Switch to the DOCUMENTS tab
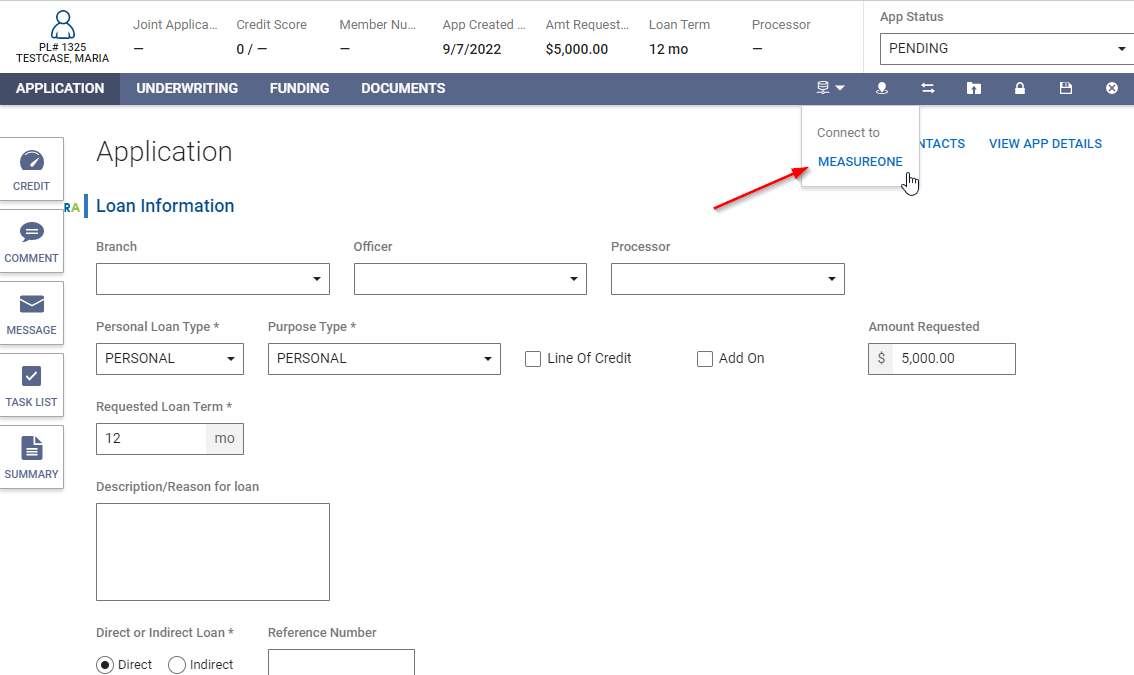The height and width of the screenshot is (675, 1134). 402,88
